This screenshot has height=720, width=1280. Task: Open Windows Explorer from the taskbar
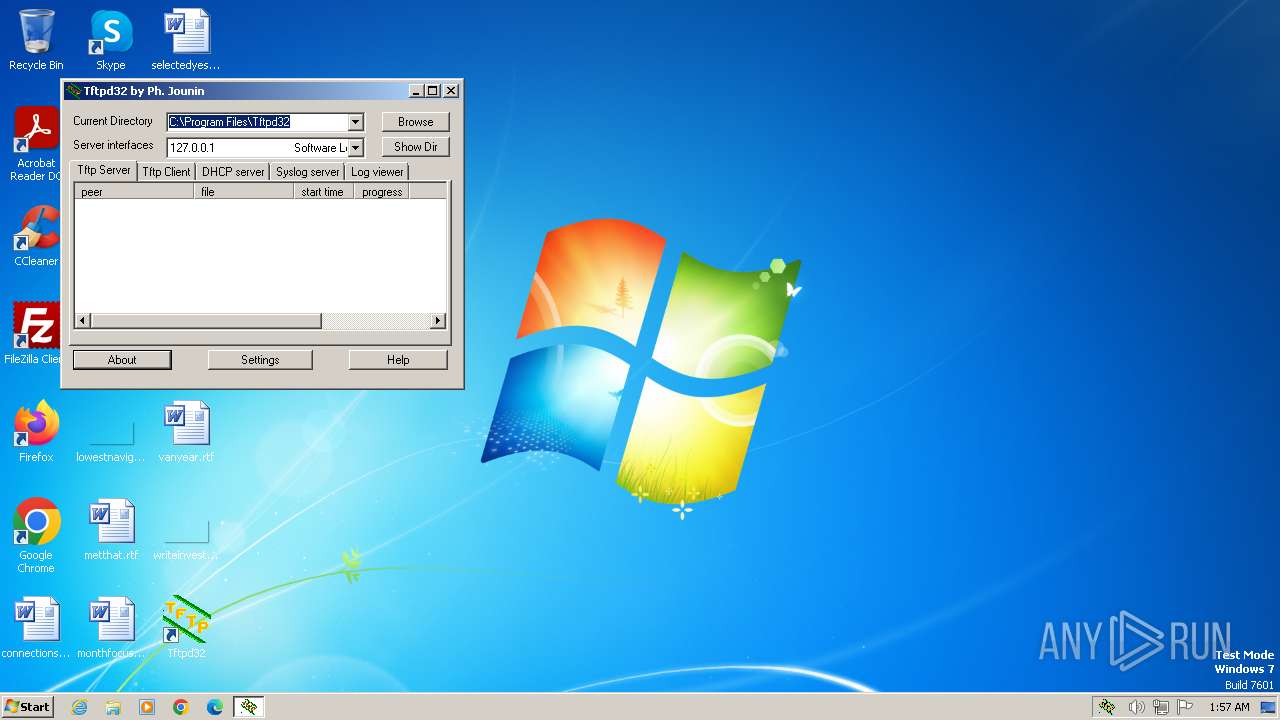113,707
